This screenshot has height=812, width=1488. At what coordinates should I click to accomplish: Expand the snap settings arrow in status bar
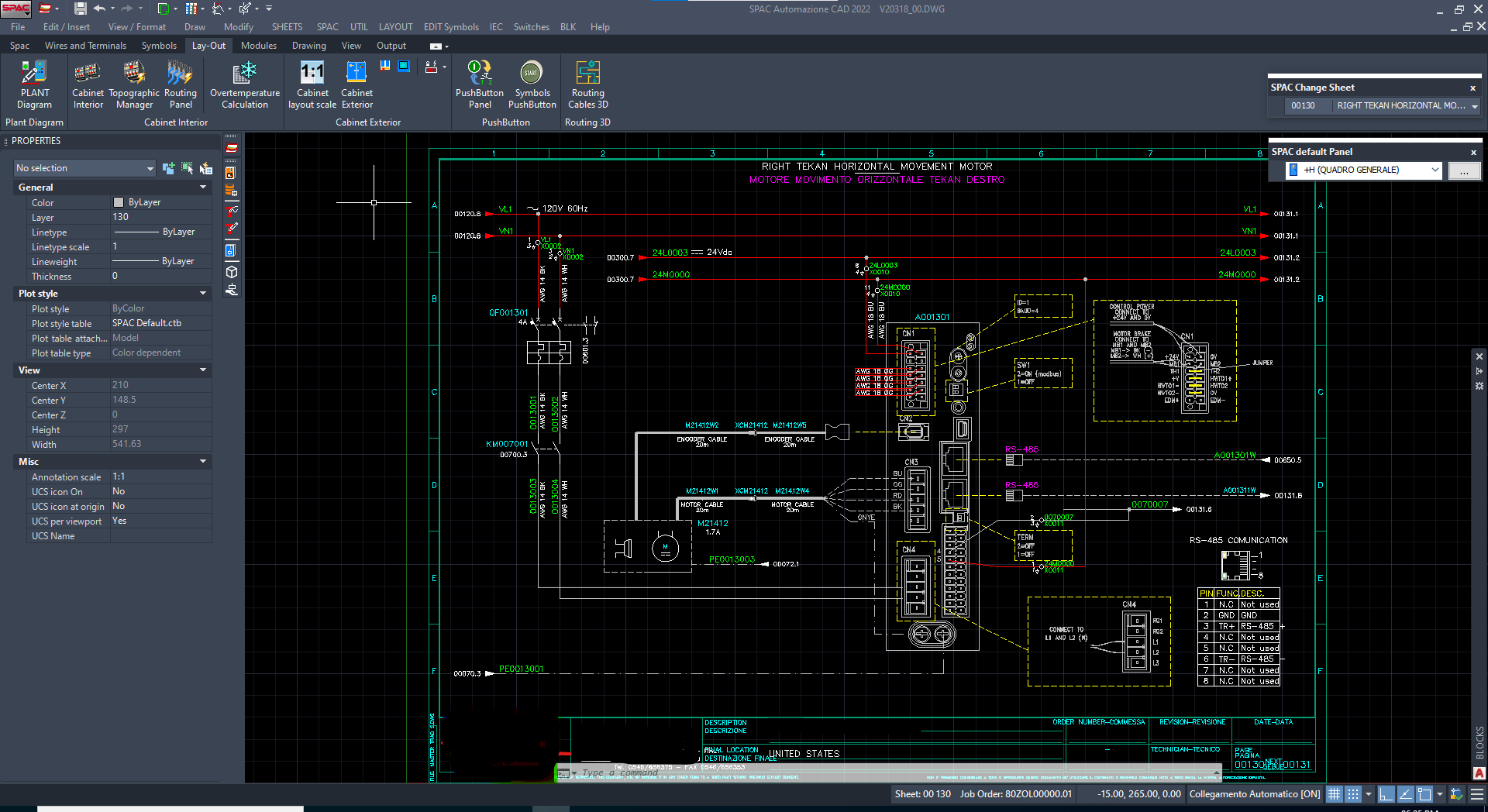pyautogui.click(x=1368, y=794)
